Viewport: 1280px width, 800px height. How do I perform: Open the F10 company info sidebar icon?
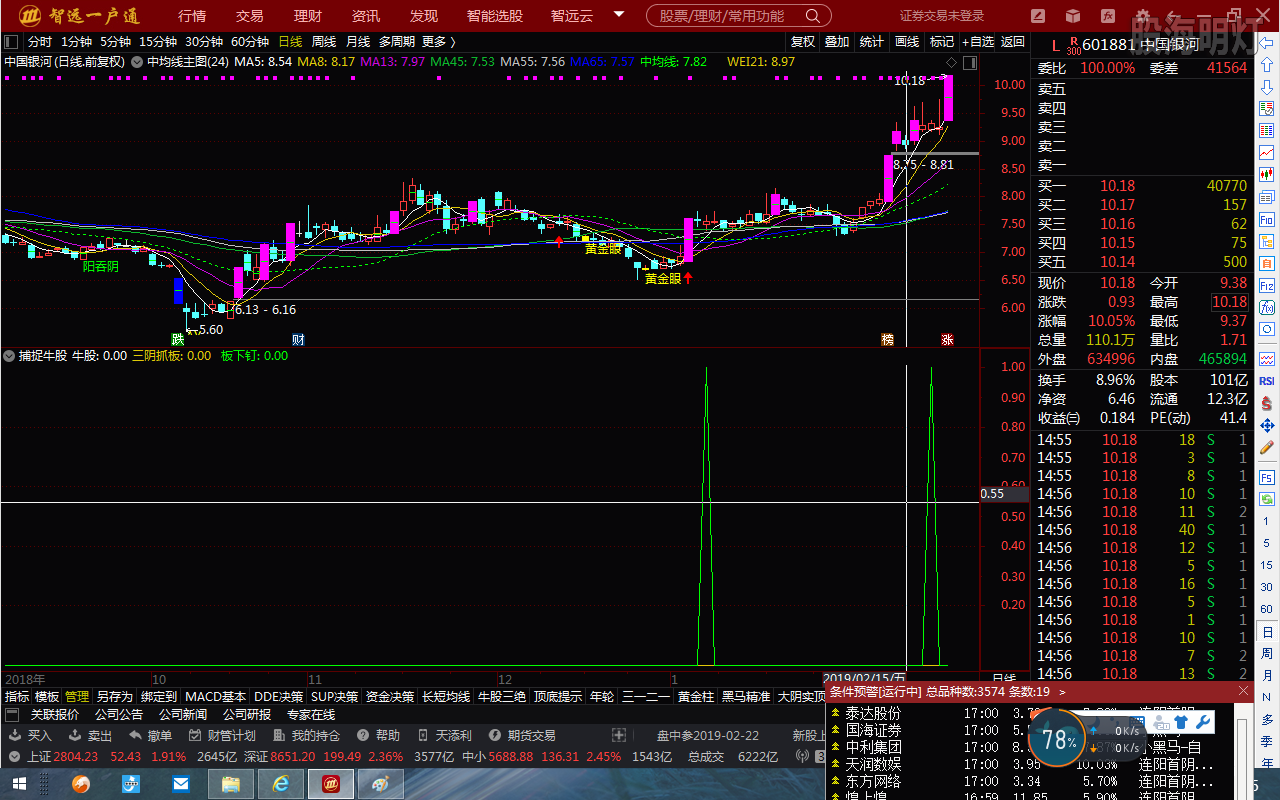[1267, 219]
